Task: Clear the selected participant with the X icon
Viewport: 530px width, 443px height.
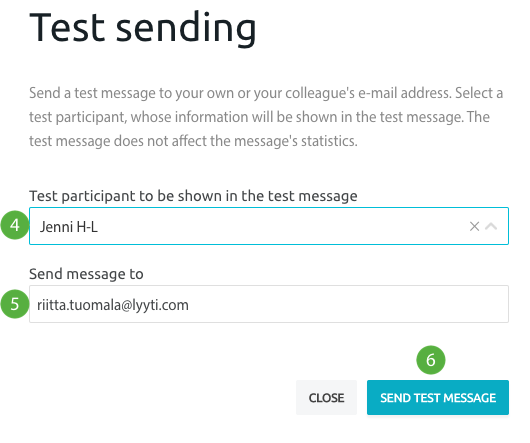Action: coord(474,226)
